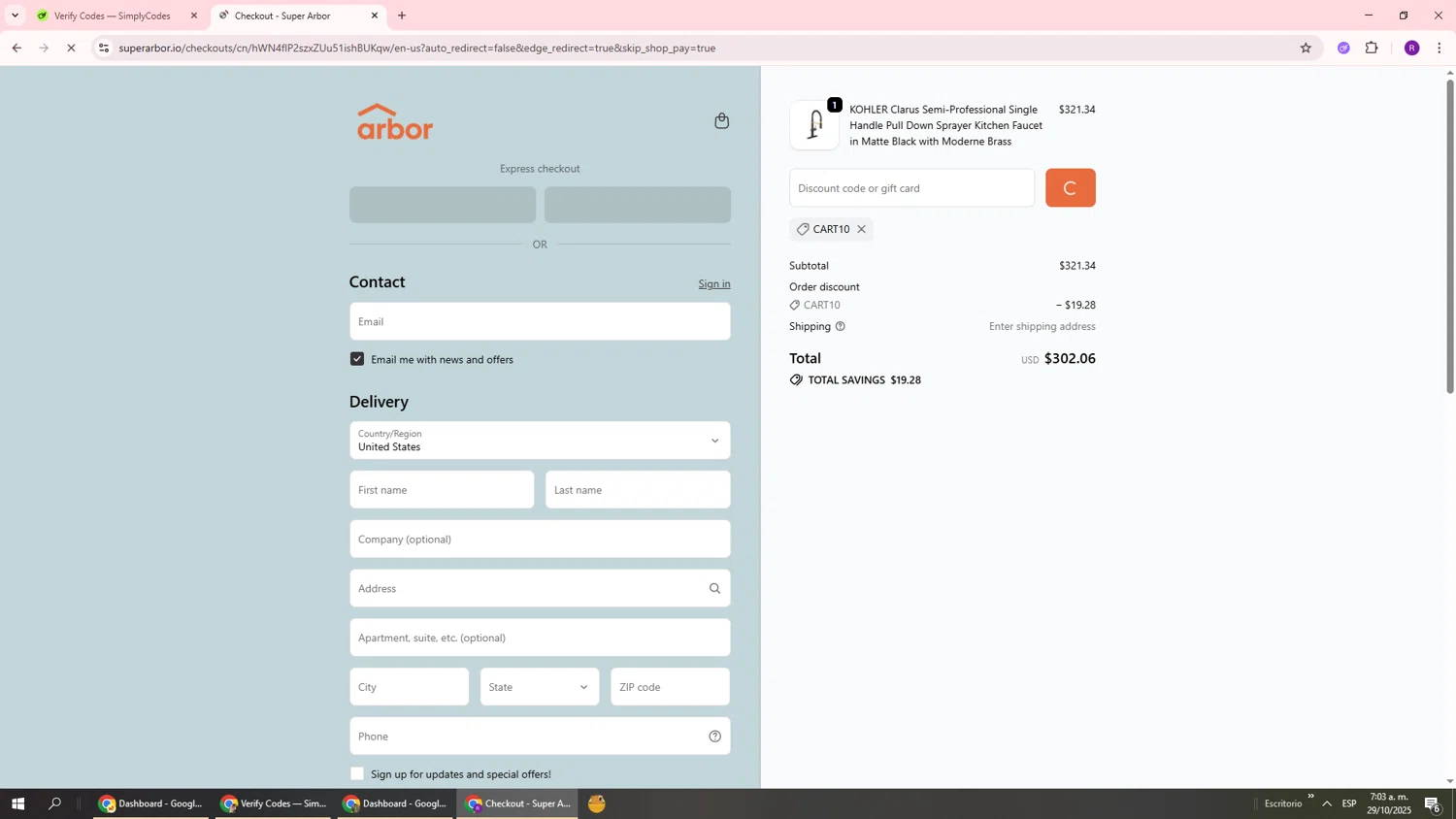Screen dimensions: 1456x819
Task: Click the bookmark star in address bar
Action: (x=1306, y=48)
